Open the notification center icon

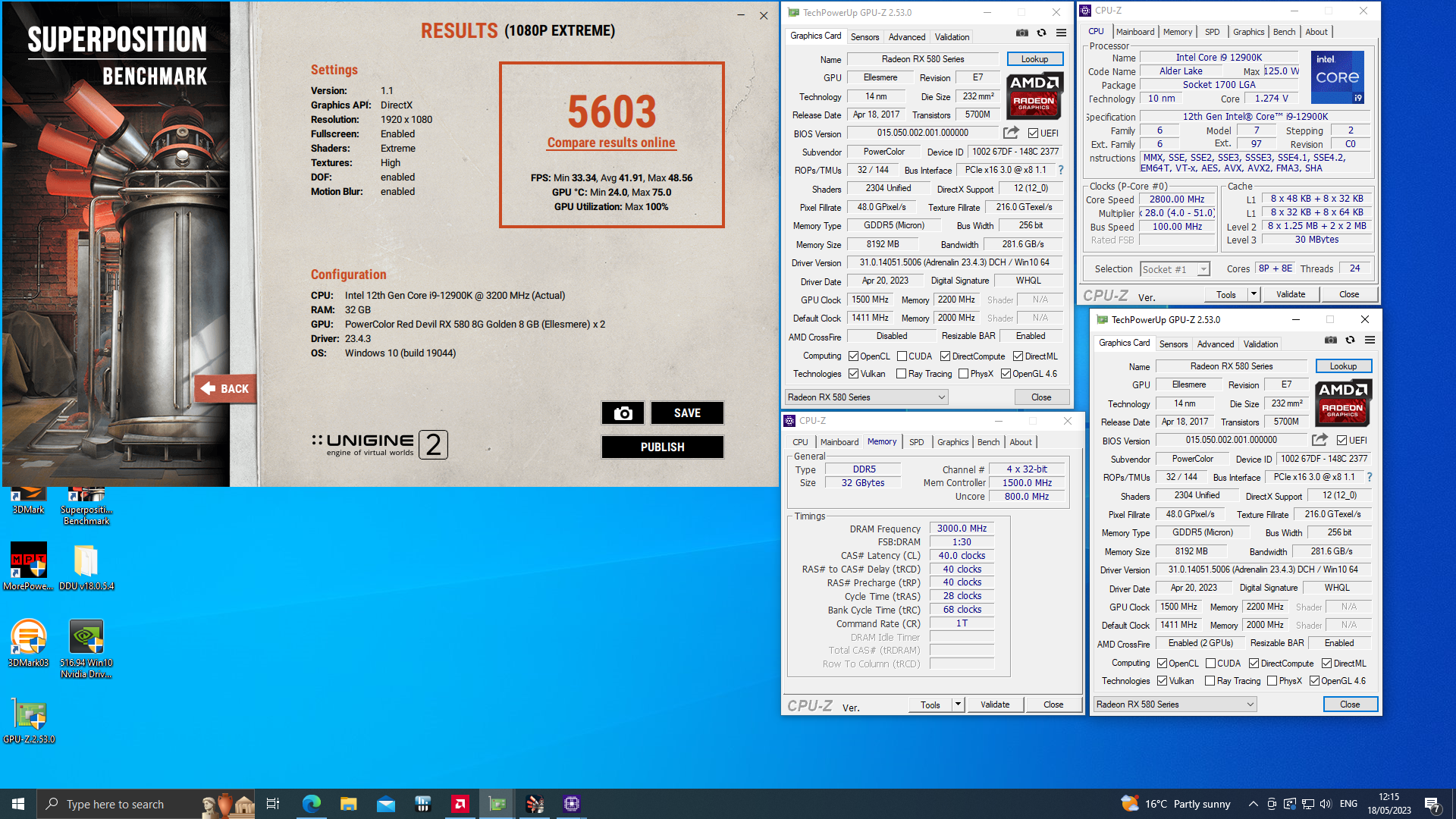point(1432,804)
